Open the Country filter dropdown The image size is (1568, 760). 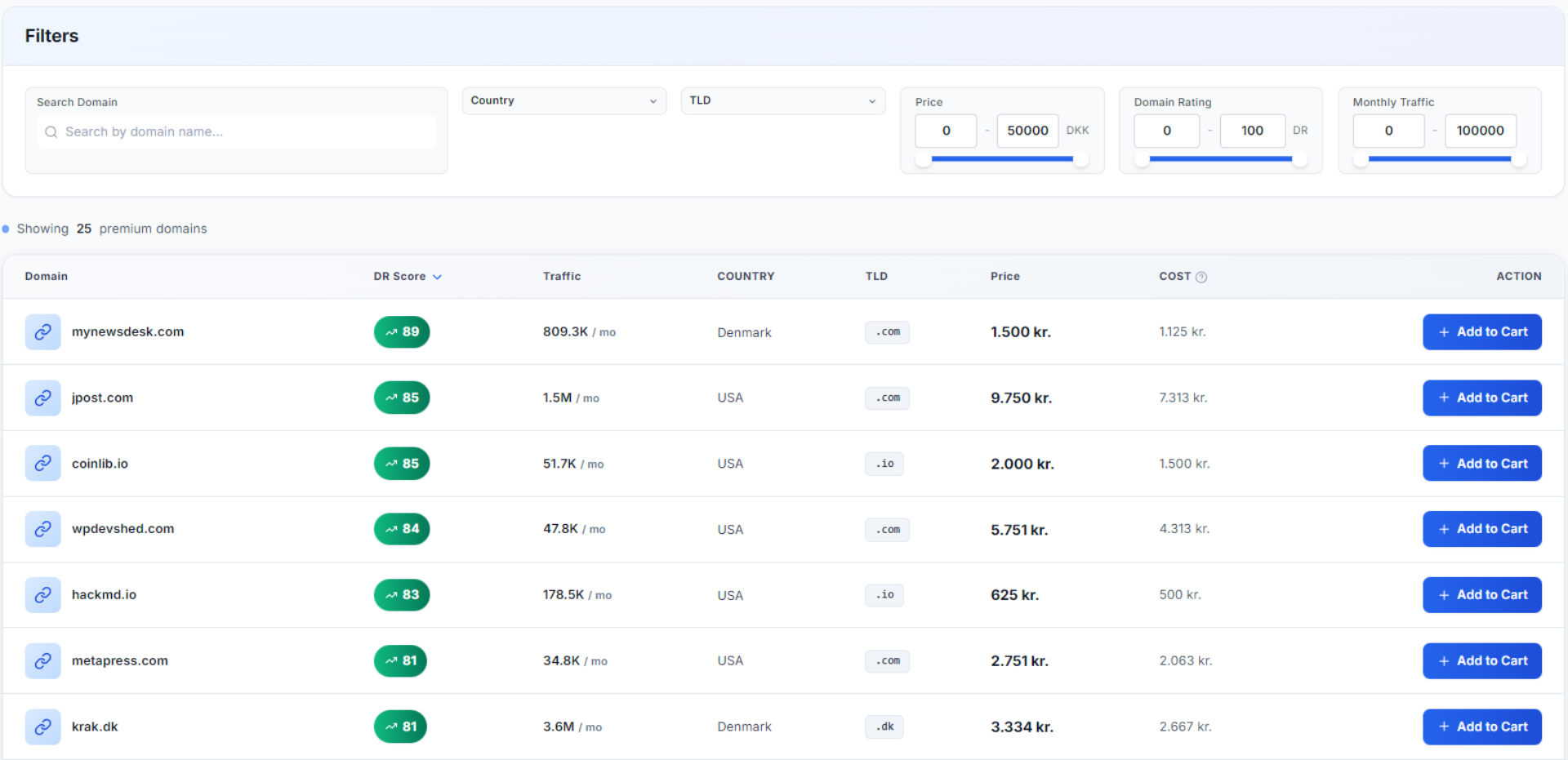(563, 100)
